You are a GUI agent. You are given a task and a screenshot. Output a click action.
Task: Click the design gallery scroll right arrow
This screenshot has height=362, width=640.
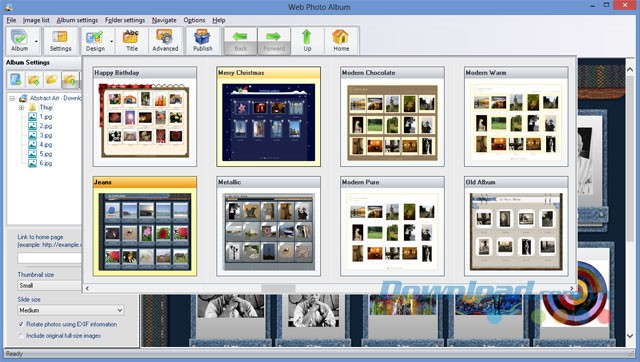pos(571,289)
